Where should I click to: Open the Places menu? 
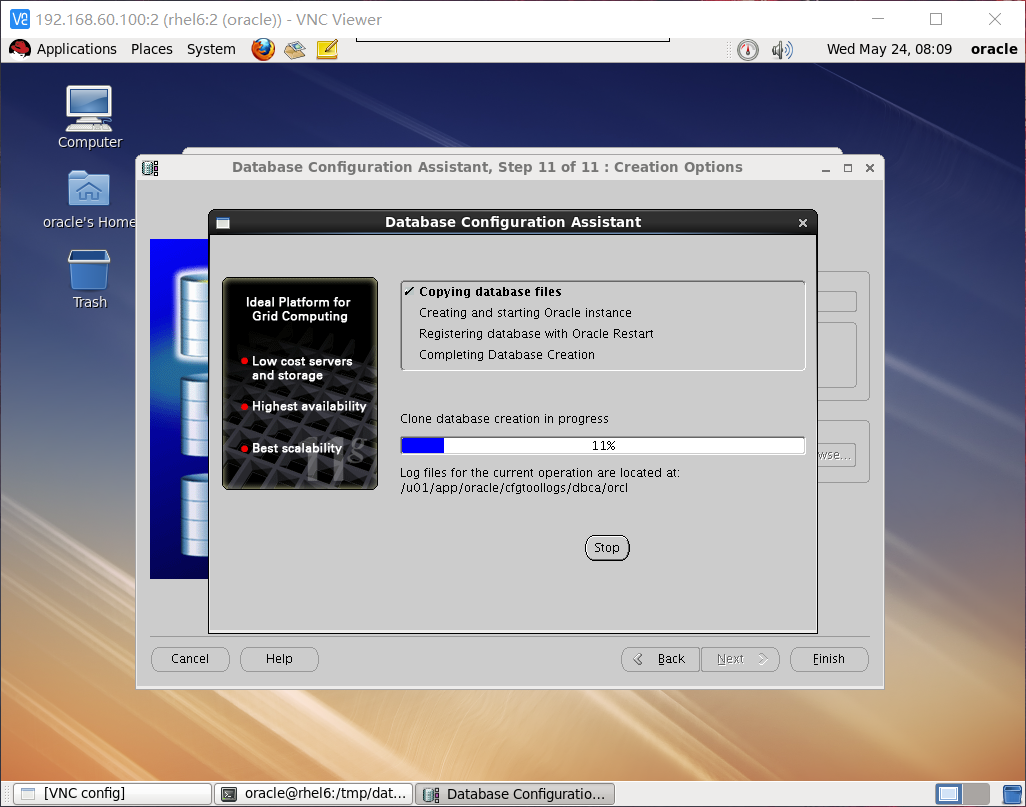(151, 48)
